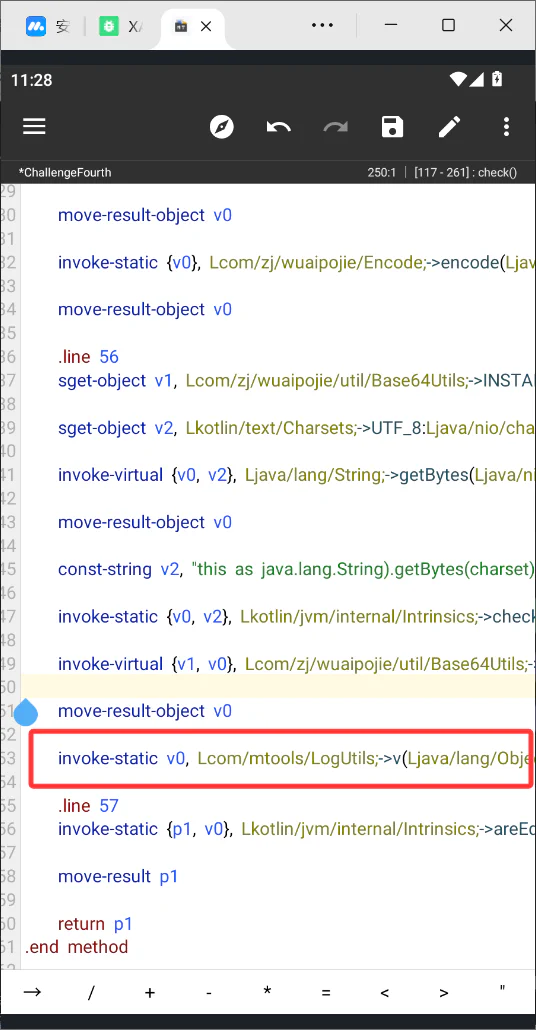
Task: Insert double quote from symbol bar
Action: point(502,988)
